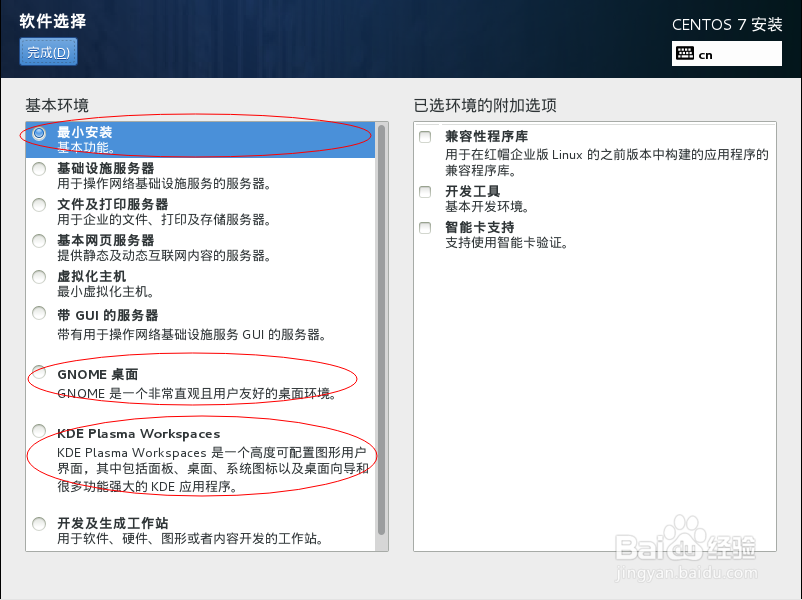Pick the 基本网页服务器 radio button
This screenshot has width=802, height=600.
39,241
